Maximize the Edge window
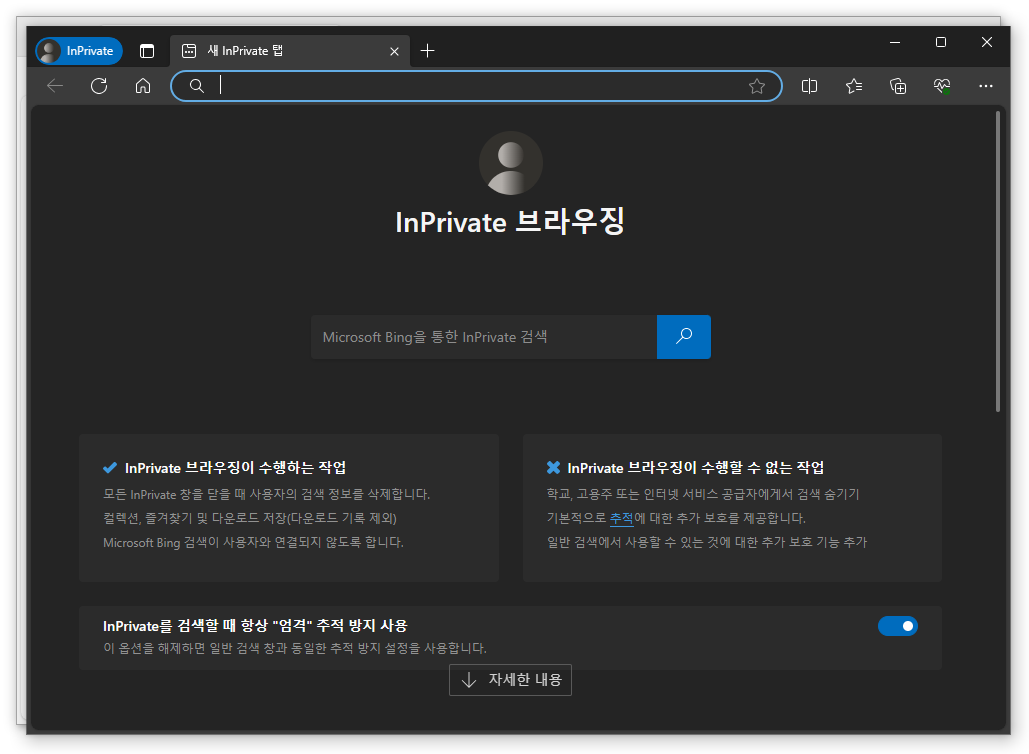The width and height of the screenshot is (1029, 754). (940, 42)
